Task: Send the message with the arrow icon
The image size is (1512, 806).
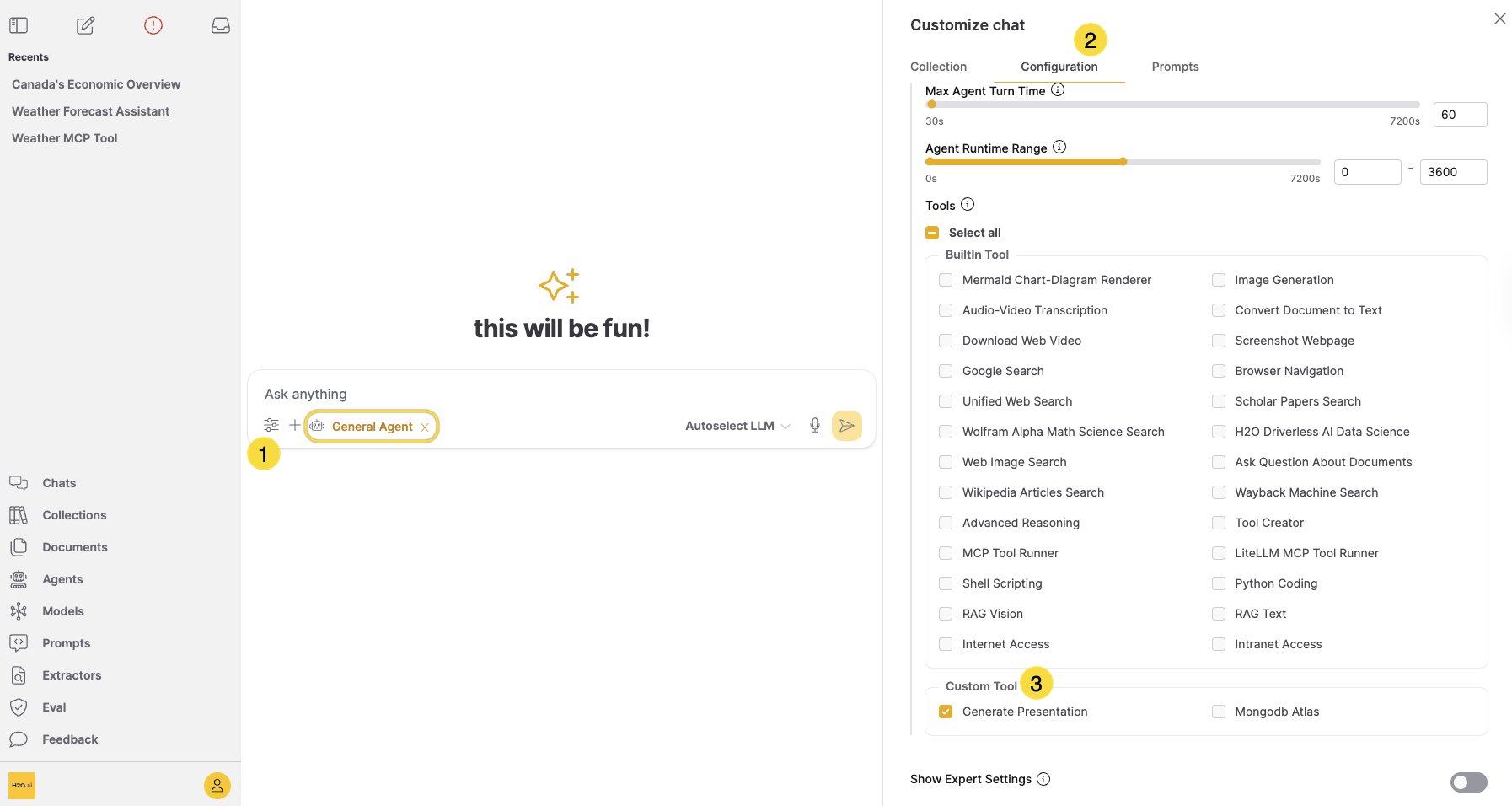Action: 847,426
